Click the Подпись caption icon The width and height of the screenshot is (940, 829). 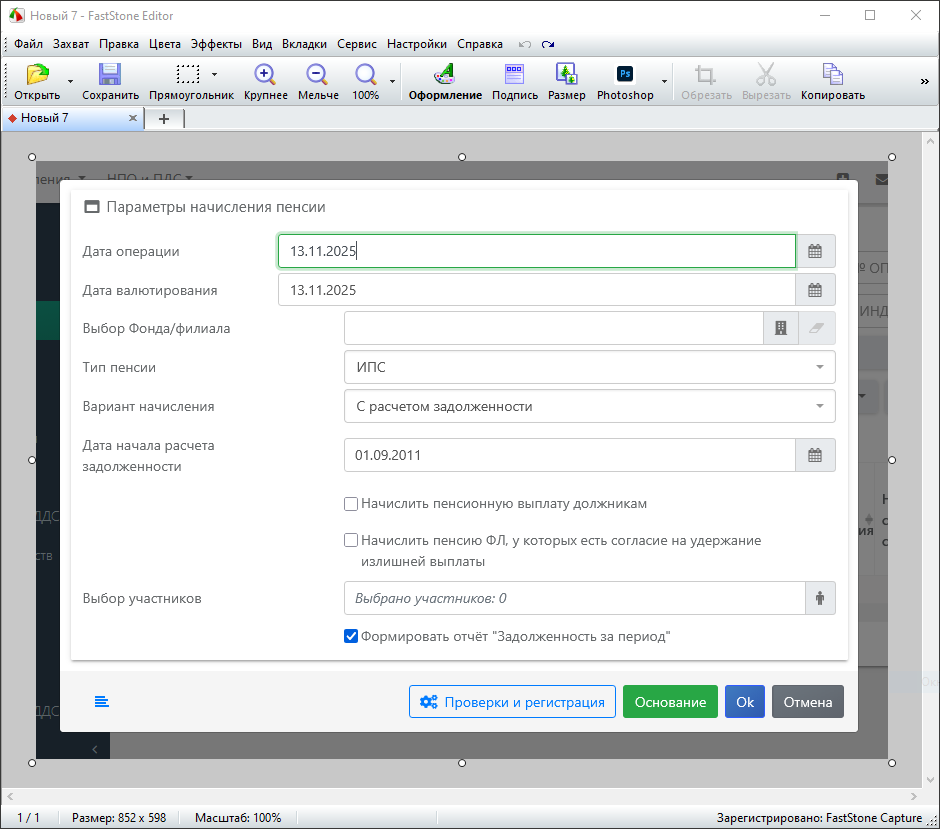[514, 75]
